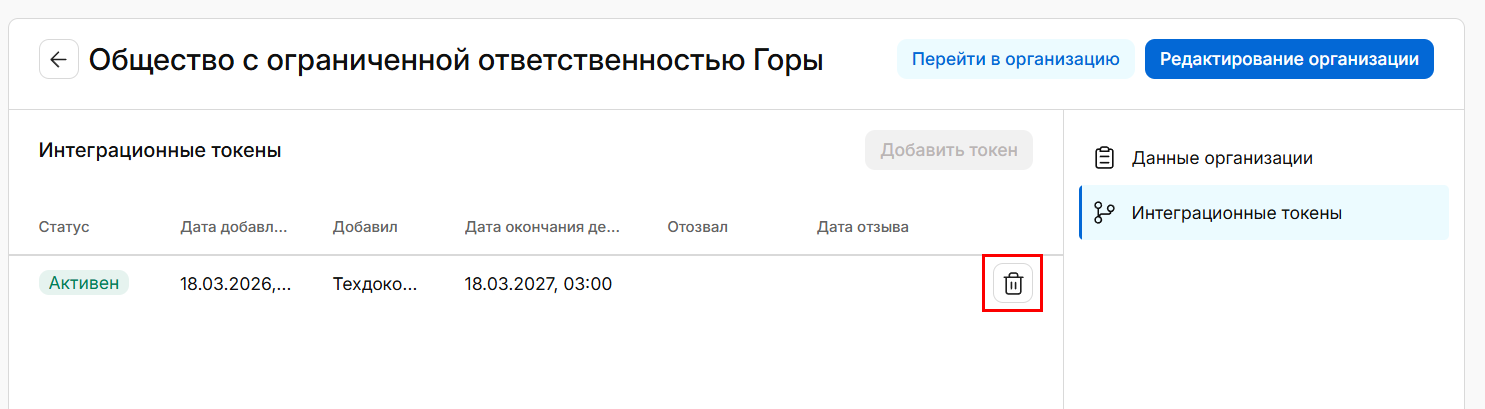
Task: Click the branch icon beside Интеграционные токены
Action: (1104, 213)
